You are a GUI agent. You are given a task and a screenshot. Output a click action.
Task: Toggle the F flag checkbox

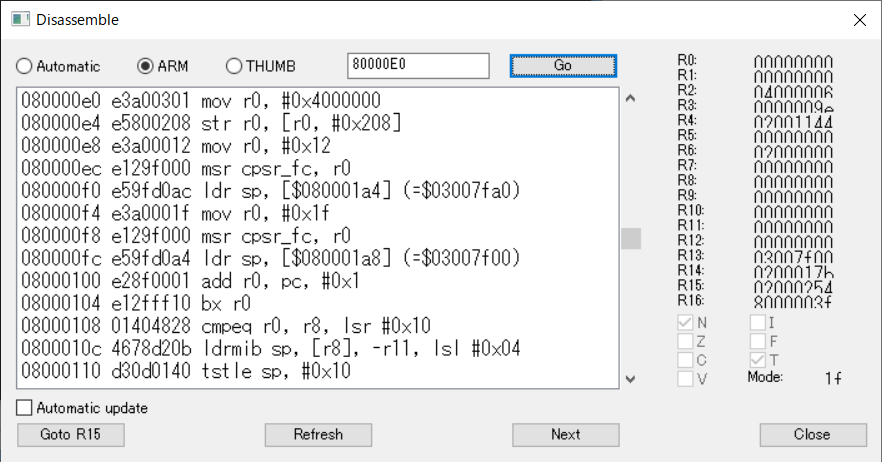pos(757,341)
